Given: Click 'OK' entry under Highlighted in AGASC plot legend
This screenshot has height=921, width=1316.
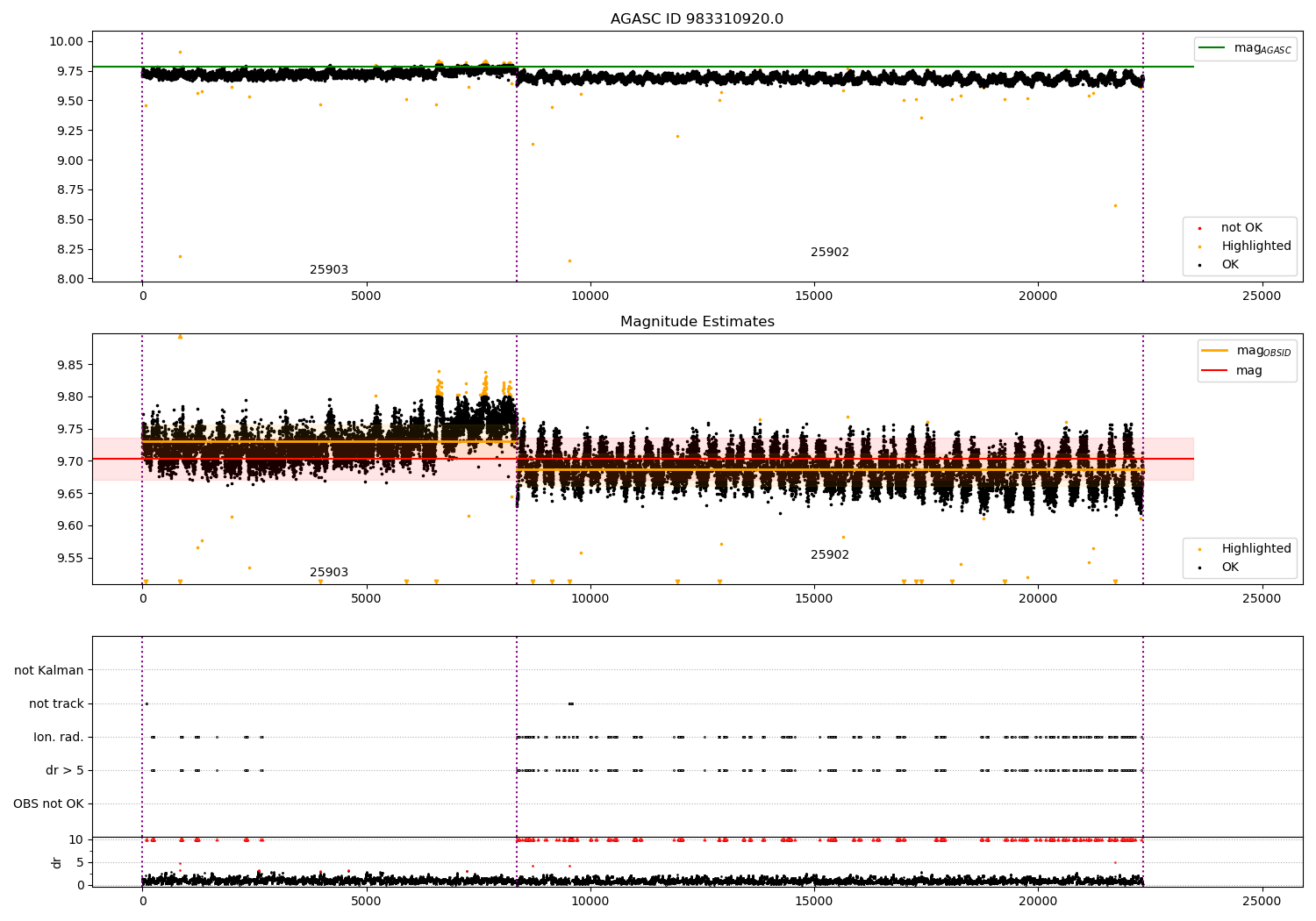Looking at the screenshot, I should [x=1230, y=265].
